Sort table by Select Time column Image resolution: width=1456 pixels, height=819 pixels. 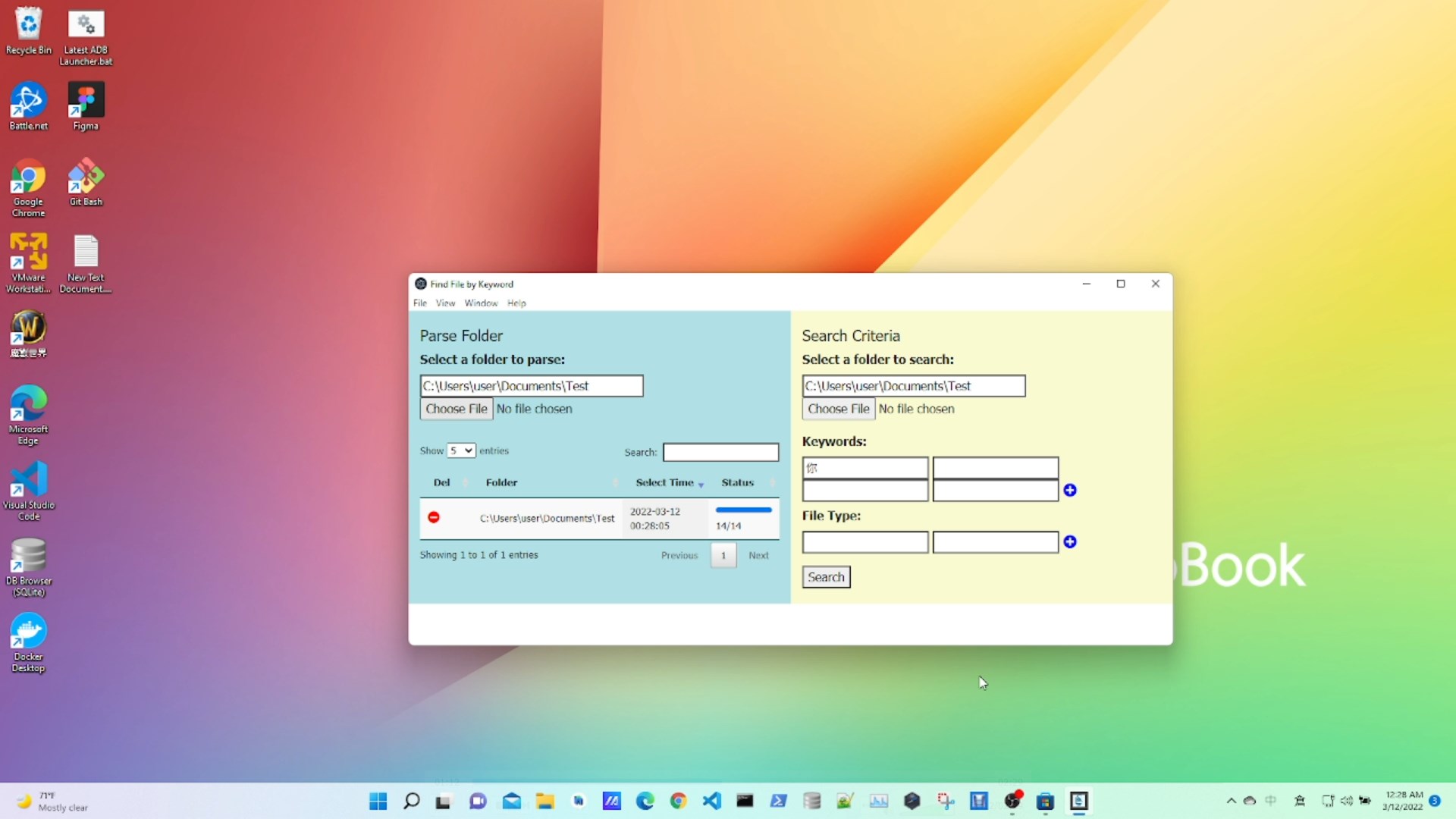tap(665, 482)
